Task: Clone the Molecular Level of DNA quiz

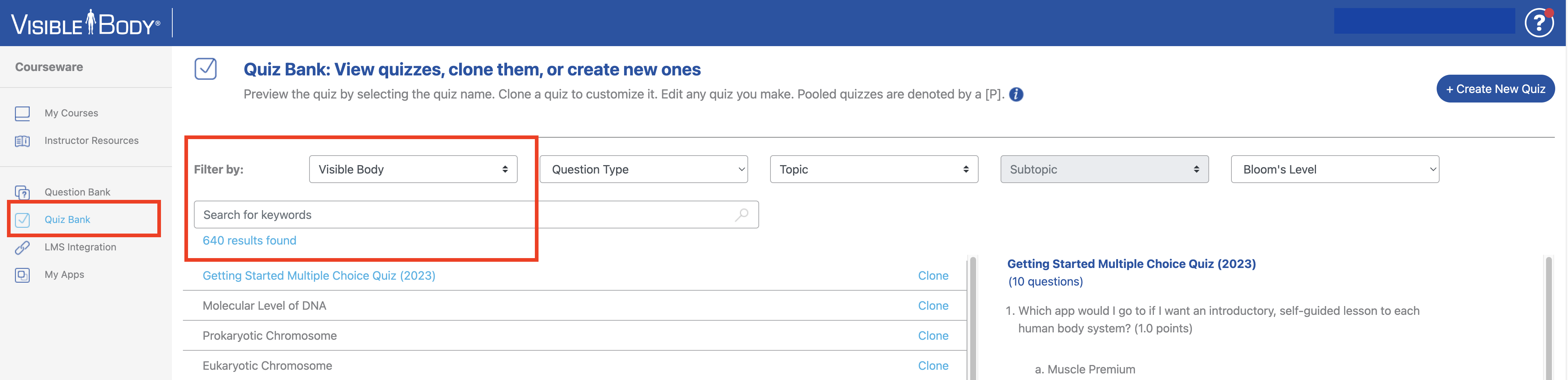Action: click(933, 305)
